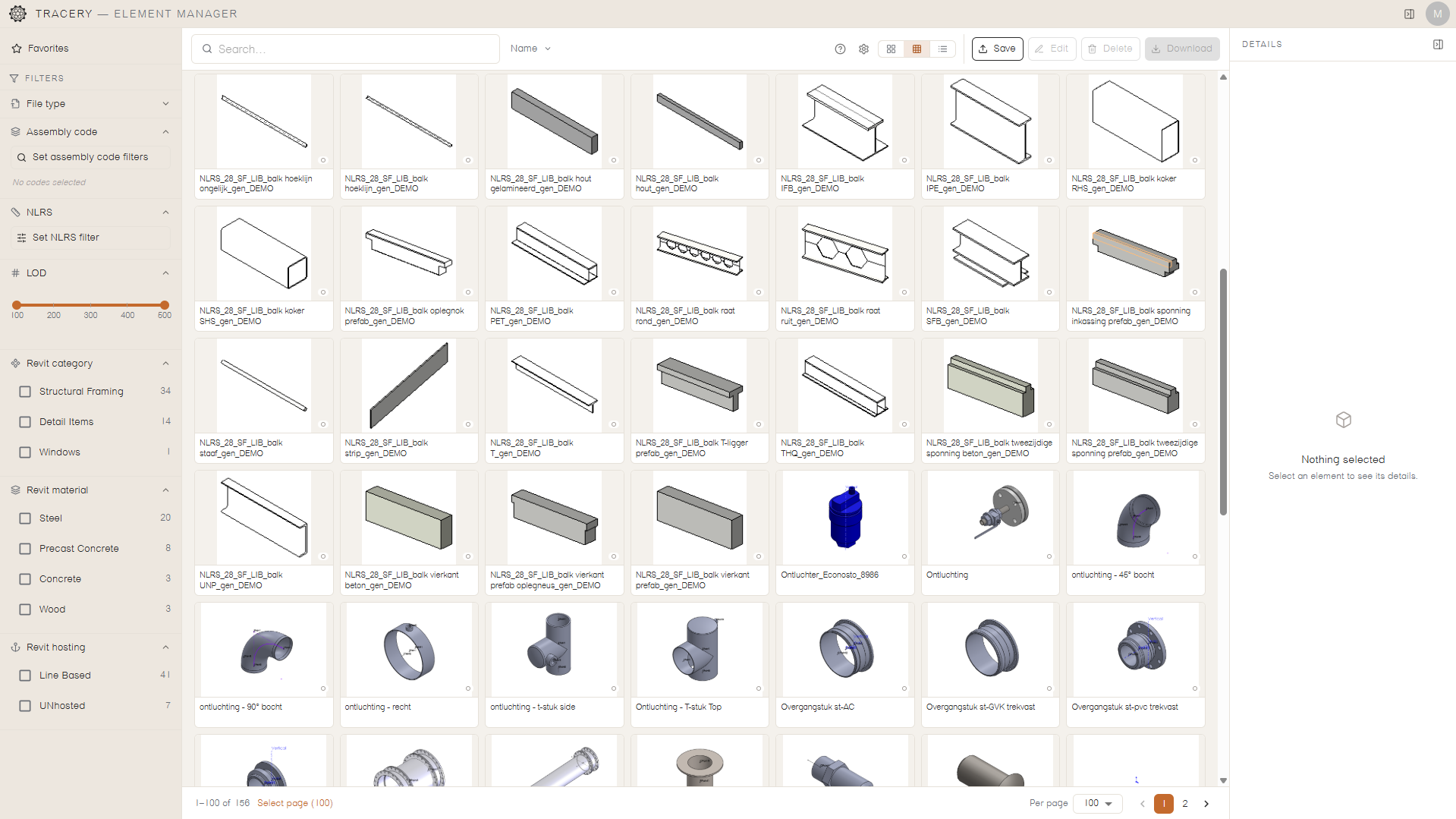This screenshot has height=819, width=1456.
Task: Click the LOD slider maximum handle
Action: pyautogui.click(x=165, y=305)
